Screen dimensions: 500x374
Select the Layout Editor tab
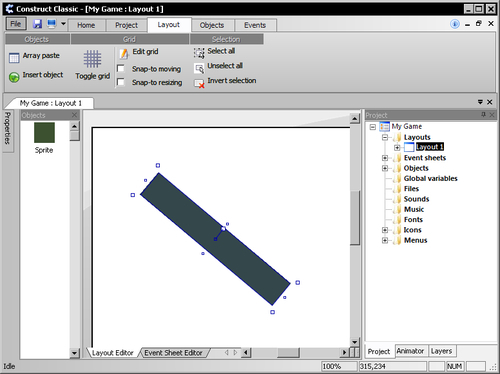click(112, 353)
